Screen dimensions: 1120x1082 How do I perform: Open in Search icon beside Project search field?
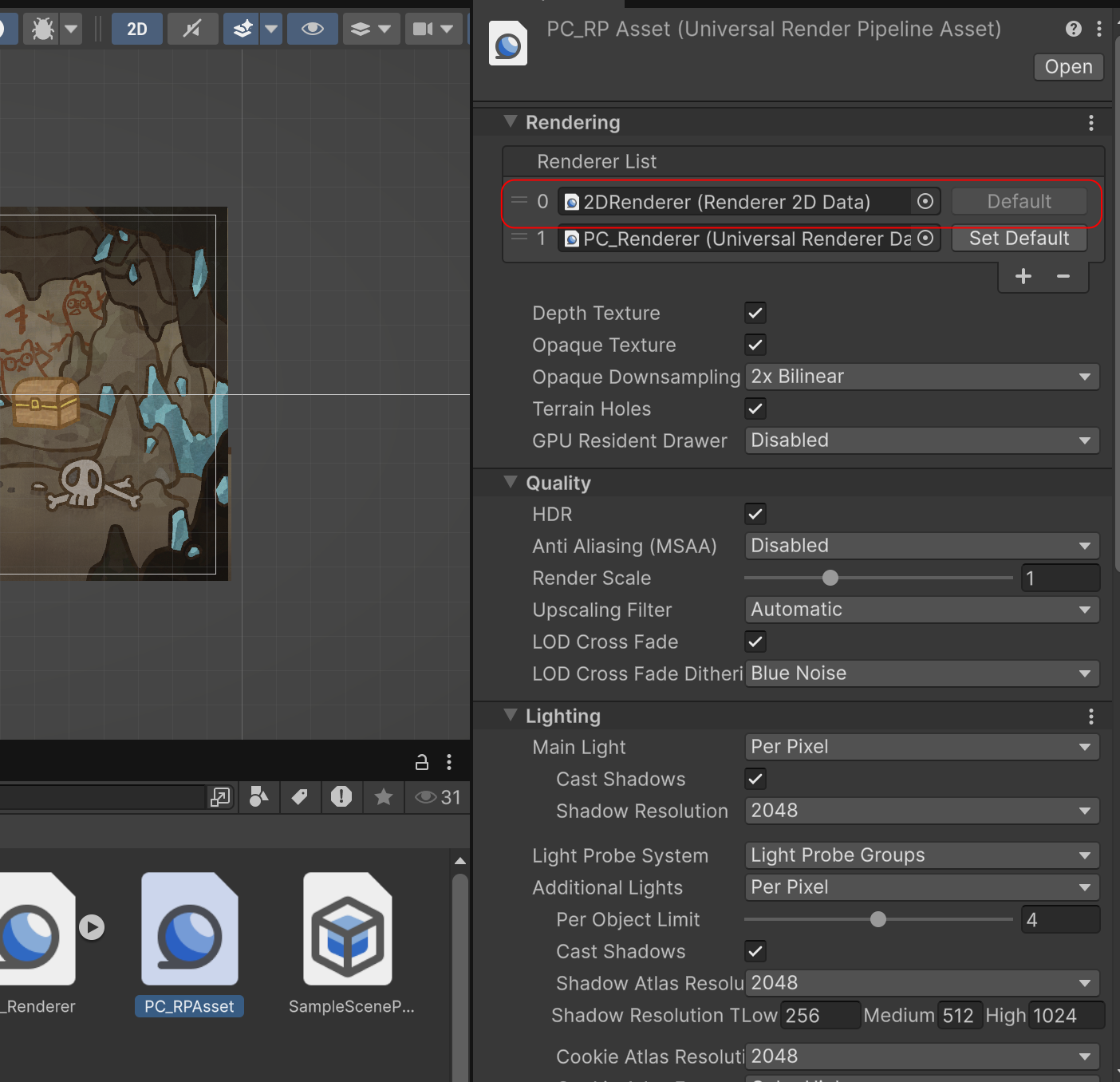pyautogui.click(x=219, y=797)
